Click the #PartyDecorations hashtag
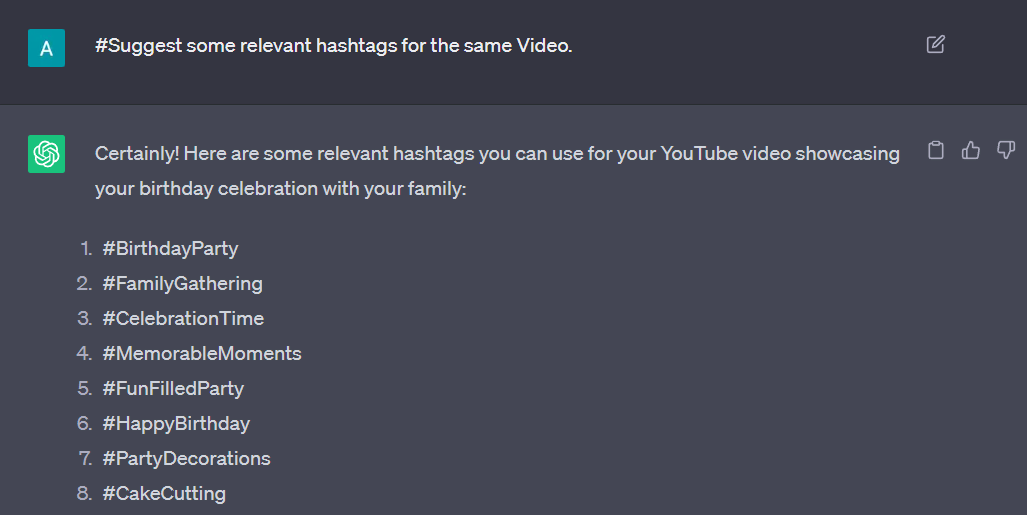 click(187, 459)
